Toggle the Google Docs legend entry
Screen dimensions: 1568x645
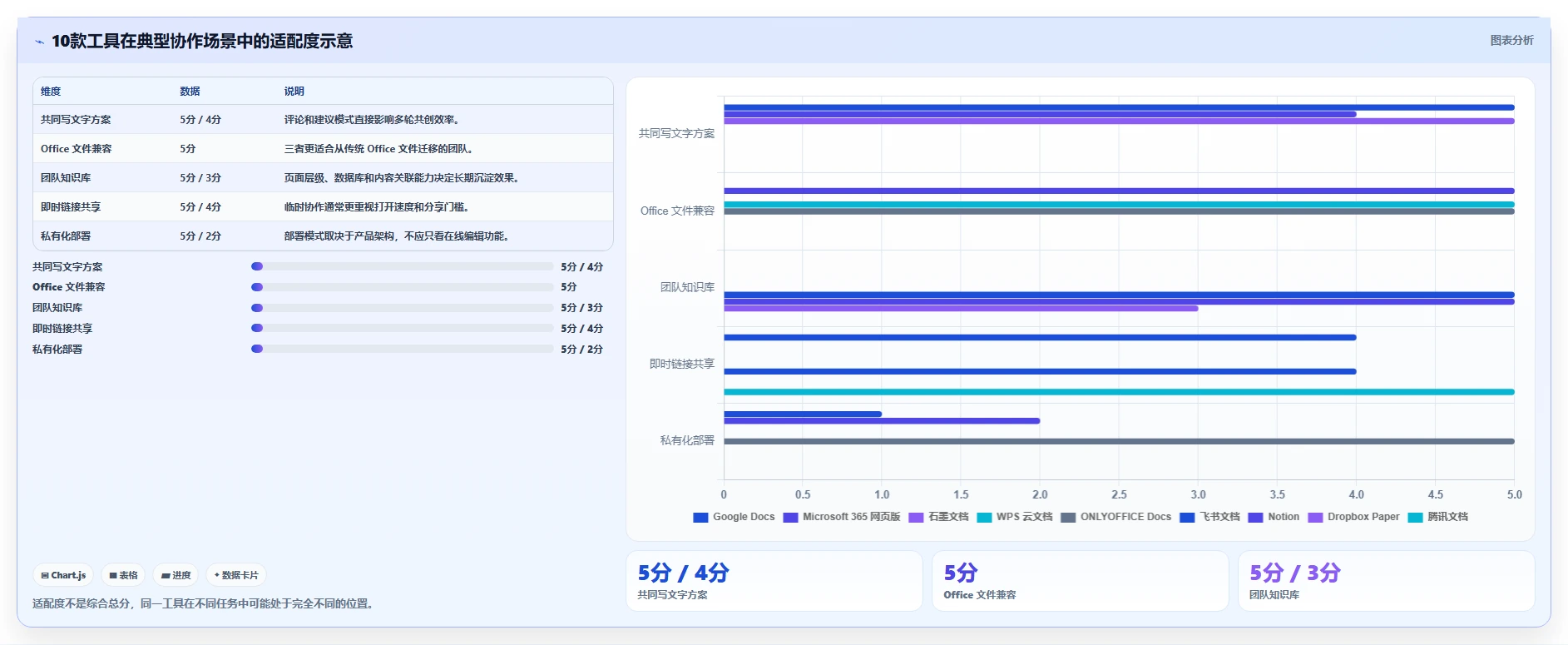734,517
